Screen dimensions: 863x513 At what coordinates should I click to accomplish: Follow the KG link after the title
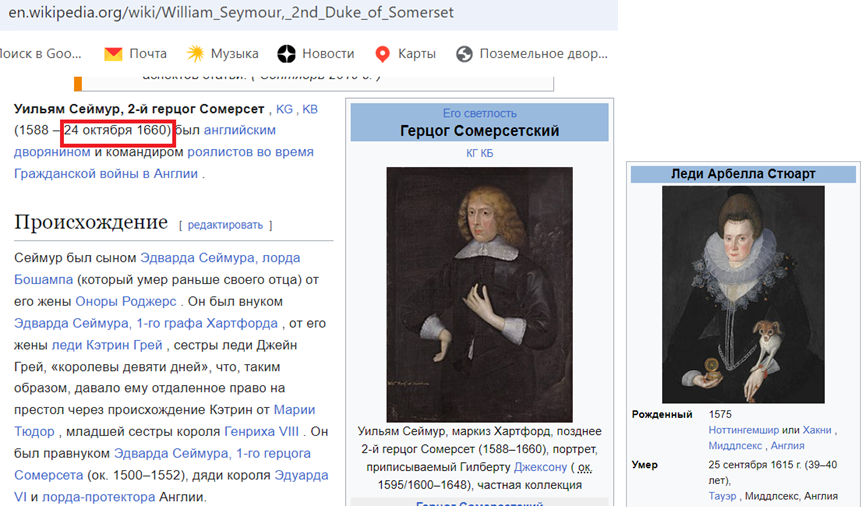(x=284, y=110)
